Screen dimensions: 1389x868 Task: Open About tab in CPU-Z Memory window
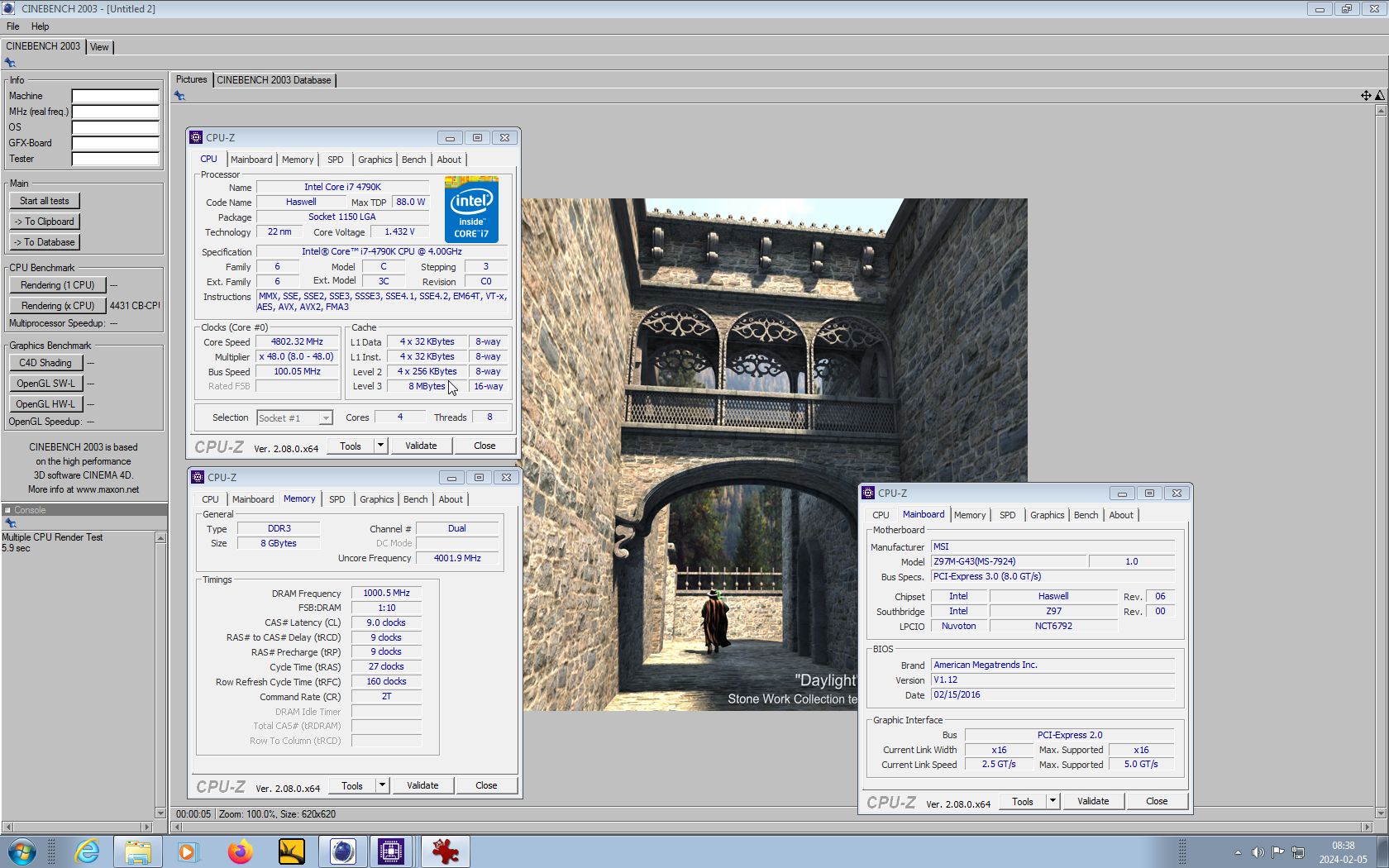[x=451, y=499]
